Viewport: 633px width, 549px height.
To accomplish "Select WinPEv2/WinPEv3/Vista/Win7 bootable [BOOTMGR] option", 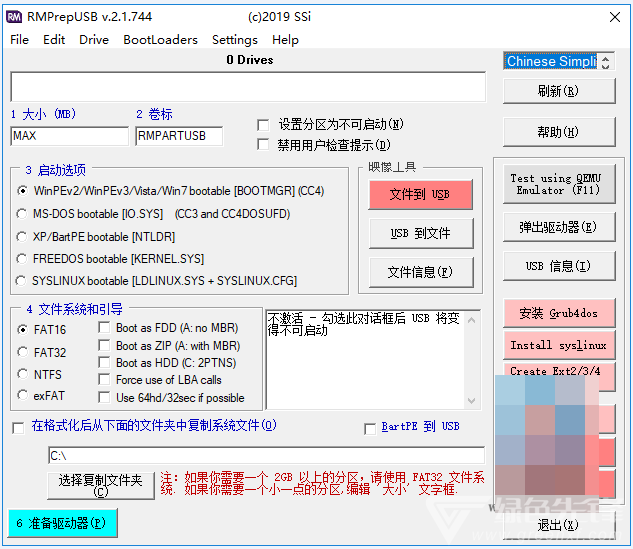I will 23,191.
